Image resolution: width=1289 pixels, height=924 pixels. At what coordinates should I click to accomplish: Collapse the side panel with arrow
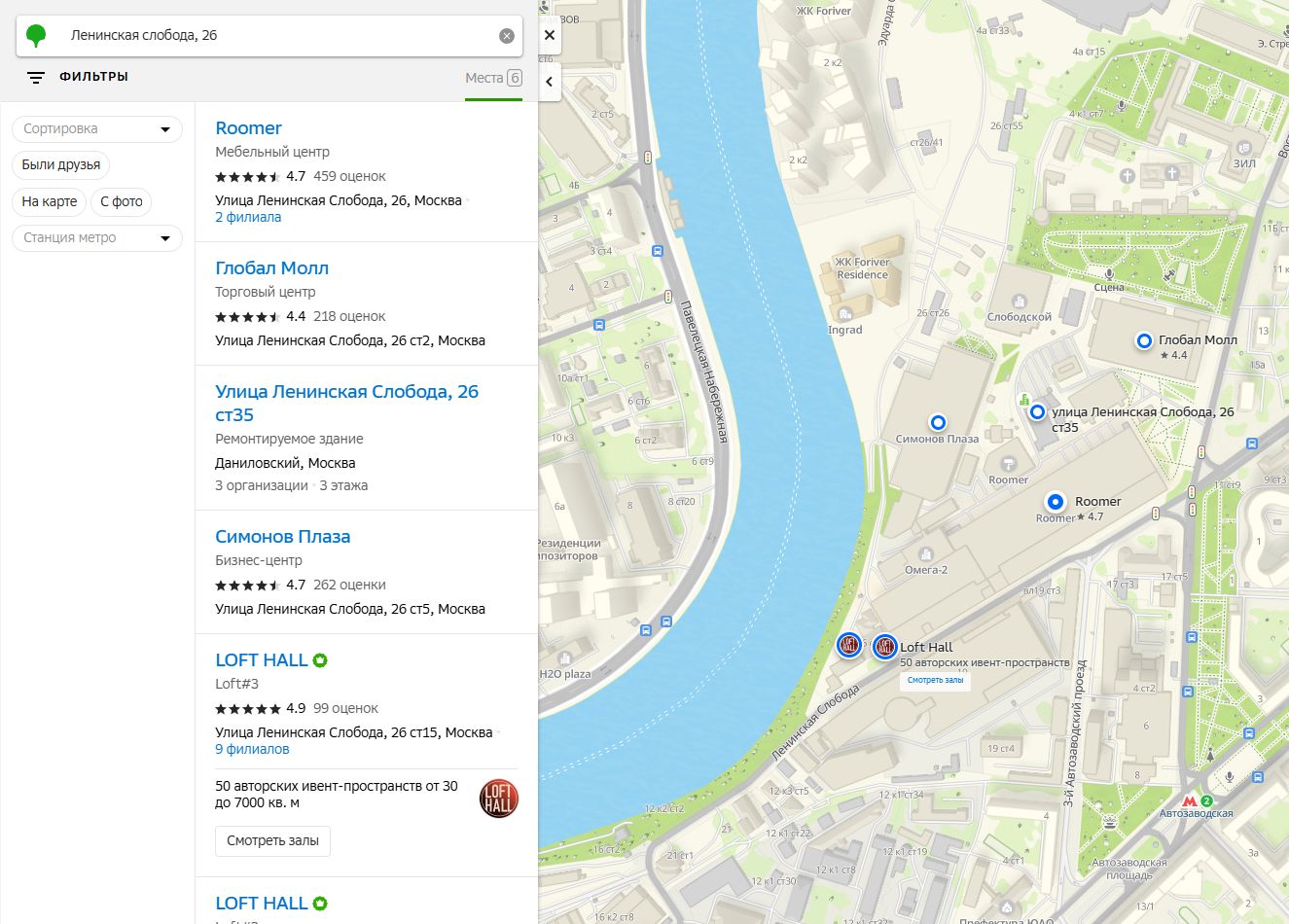pyautogui.click(x=550, y=82)
